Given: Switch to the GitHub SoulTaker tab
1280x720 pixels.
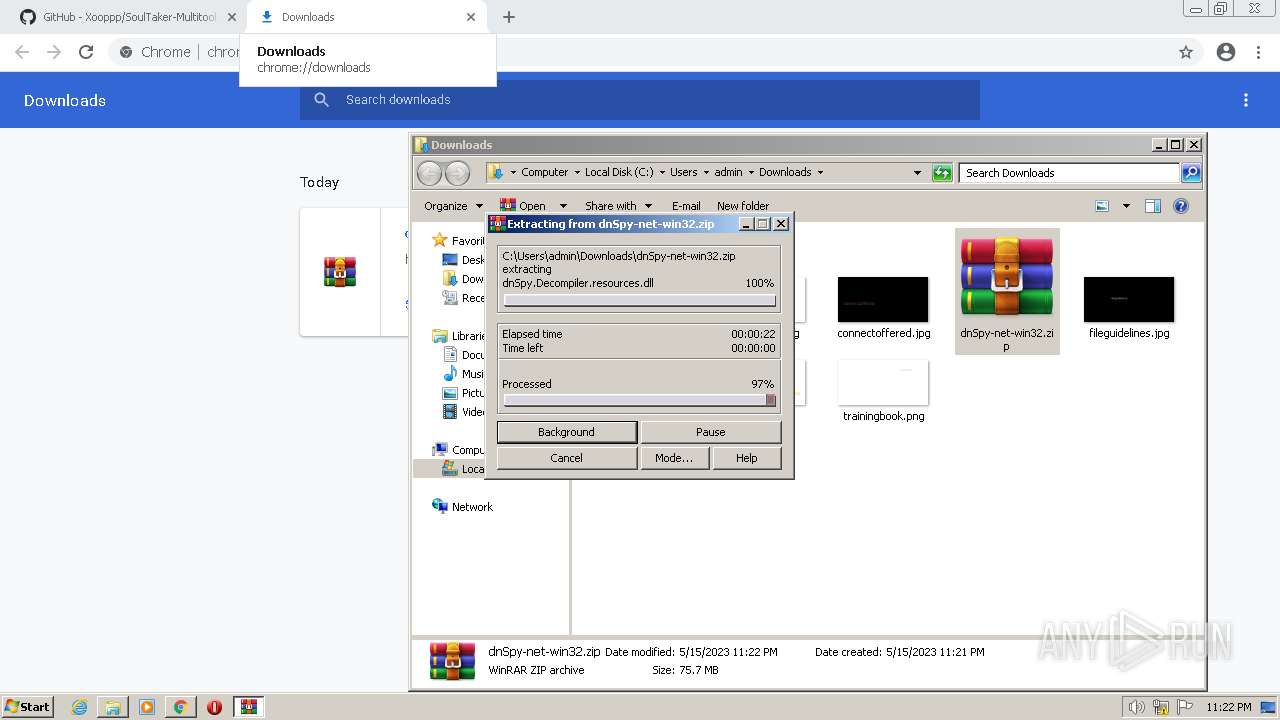Looking at the screenshot, I should [x=128, y=17].
